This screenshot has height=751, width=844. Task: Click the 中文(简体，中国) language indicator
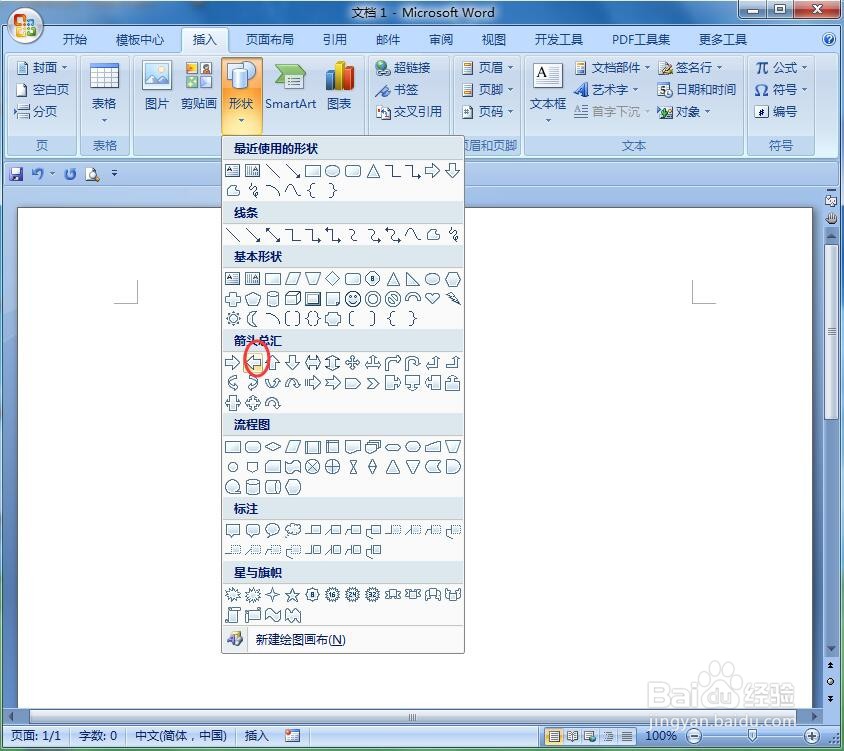[181, 735]
